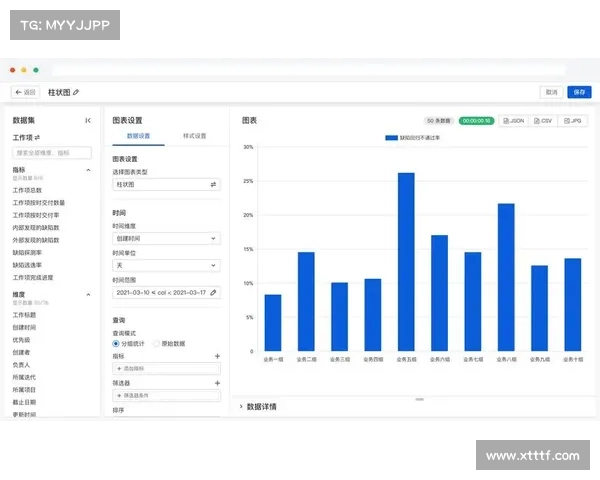Open the 时间单位 dropdown showing 天
Screen dimensions: 600x480
[x=165, y=266]
